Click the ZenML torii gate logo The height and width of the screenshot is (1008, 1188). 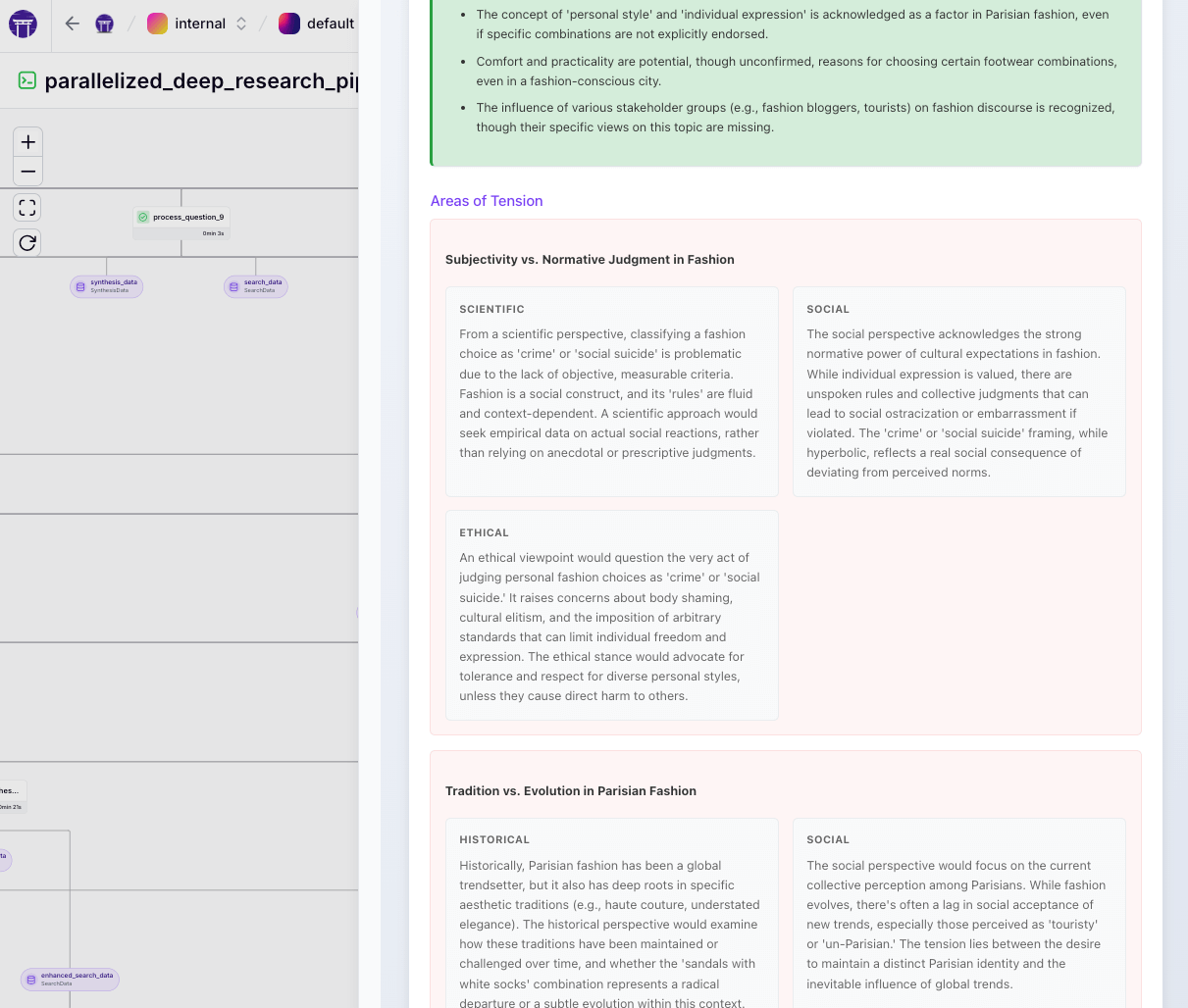tap(23, 24)
